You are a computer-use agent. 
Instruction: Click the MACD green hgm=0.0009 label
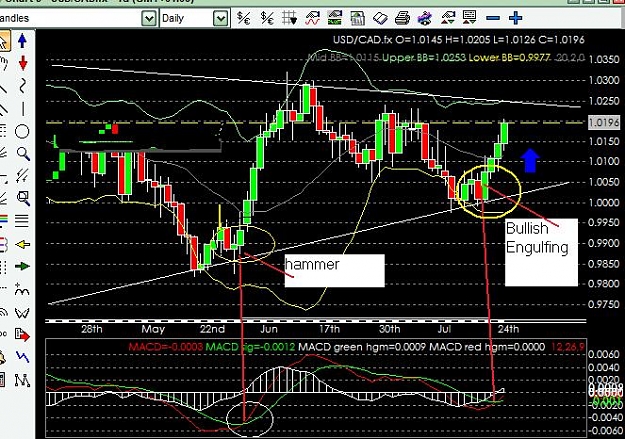[x=362, y=347]
